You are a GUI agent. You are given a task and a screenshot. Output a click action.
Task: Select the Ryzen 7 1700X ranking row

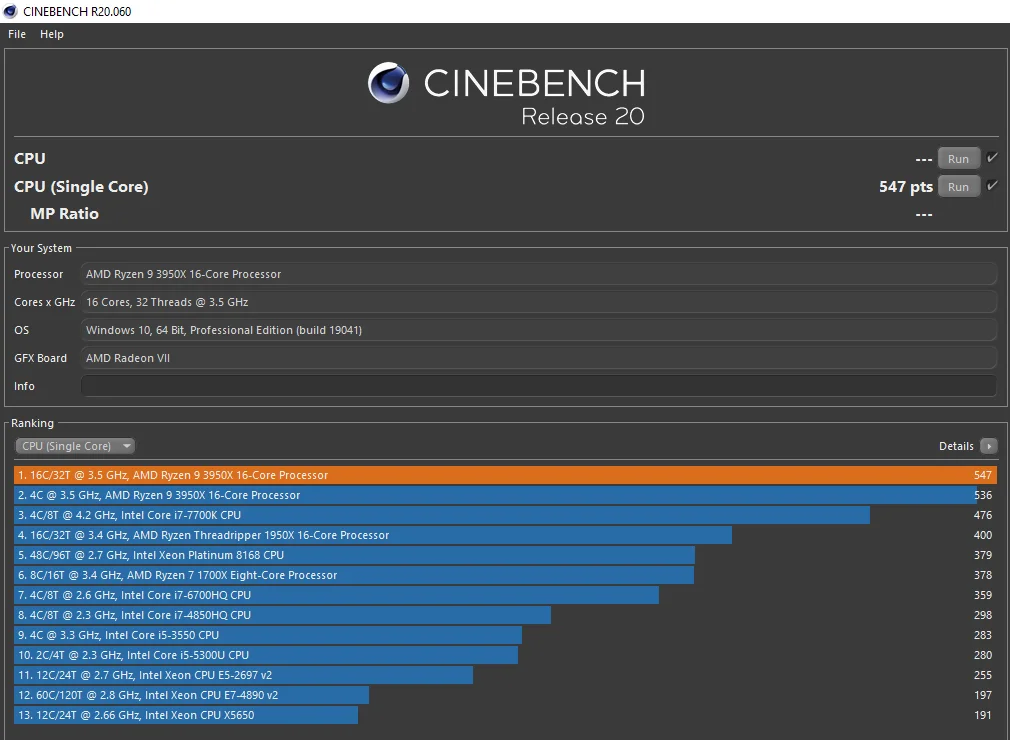click(x=505, y=575)
